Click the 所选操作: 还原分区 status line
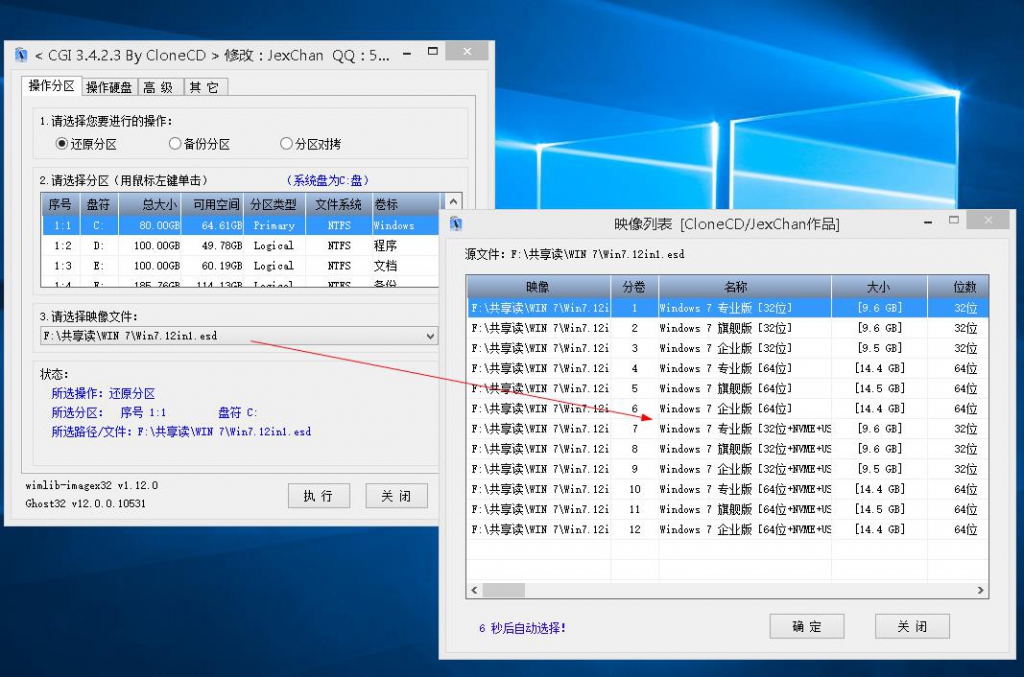This screenshot has width=1024, height=677. (x=103, y=393)
